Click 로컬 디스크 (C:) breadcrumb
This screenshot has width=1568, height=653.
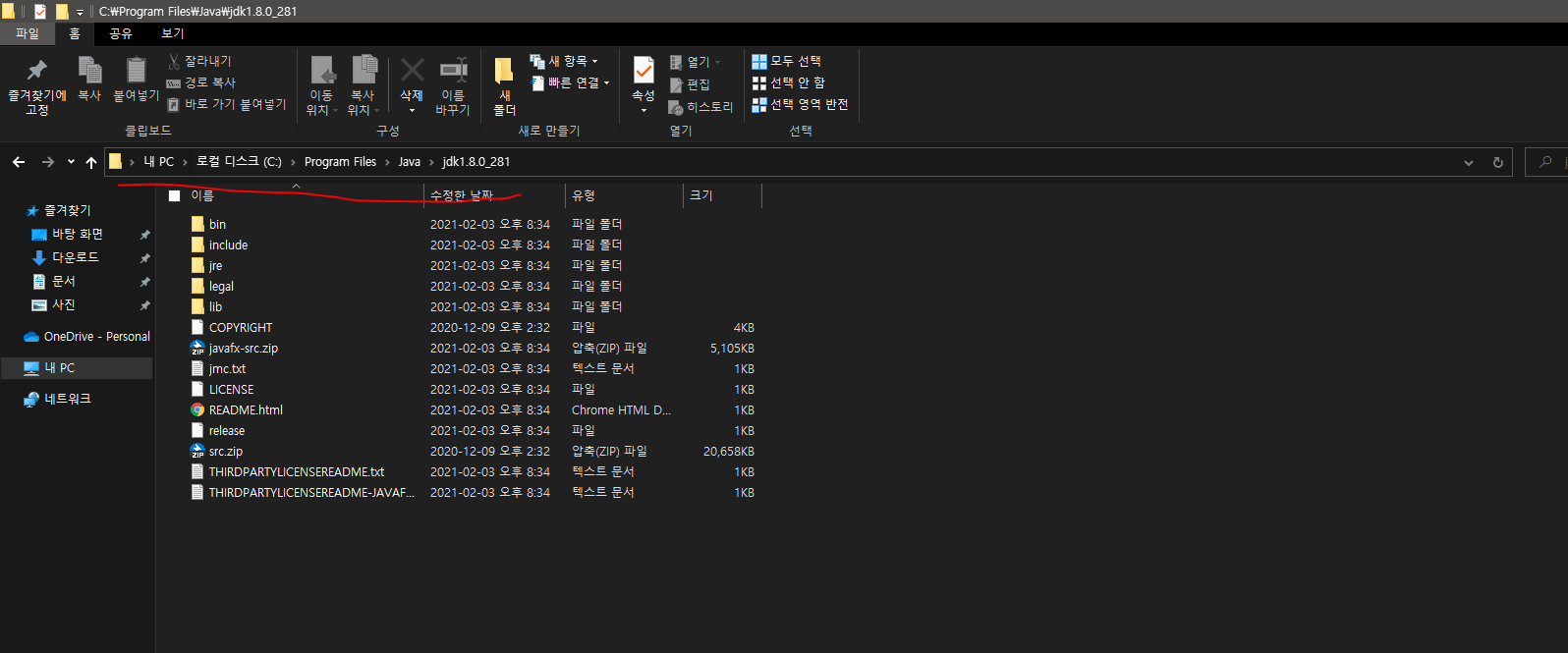[x=239, y=162]
